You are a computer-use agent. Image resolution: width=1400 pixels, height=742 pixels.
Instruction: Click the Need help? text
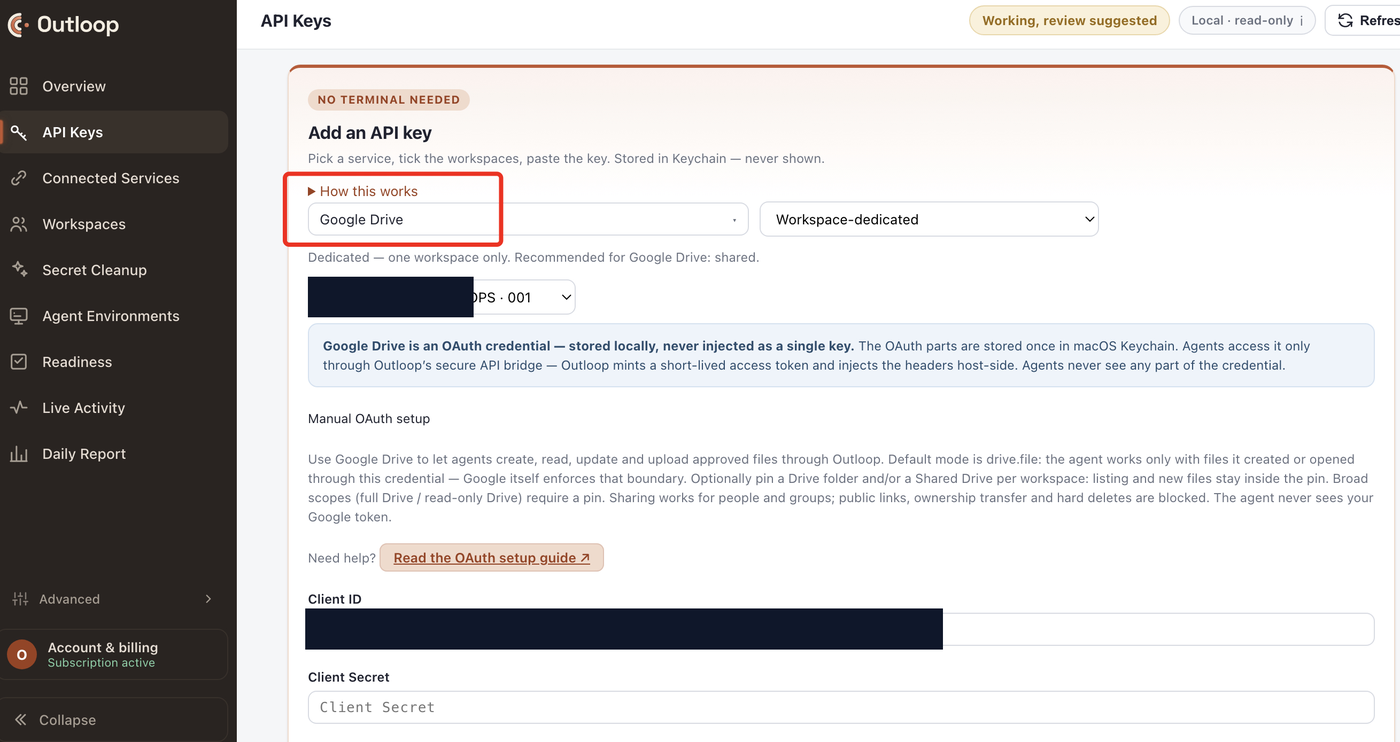(x=341, y=558)
